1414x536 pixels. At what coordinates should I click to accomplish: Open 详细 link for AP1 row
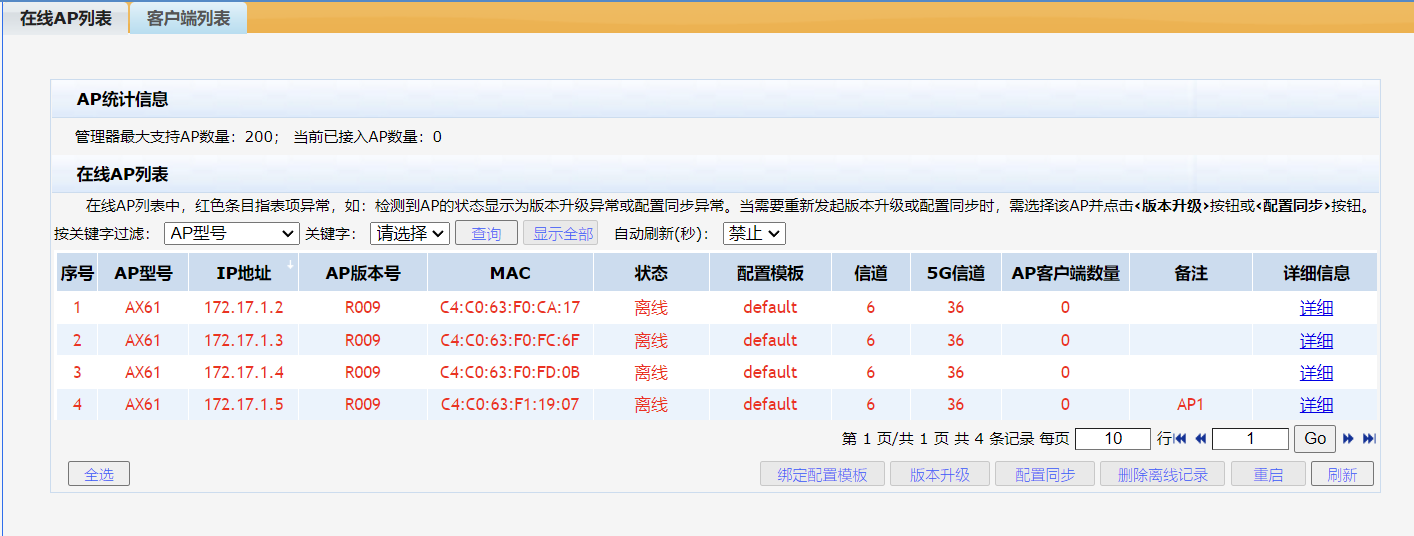(1316, 404)
